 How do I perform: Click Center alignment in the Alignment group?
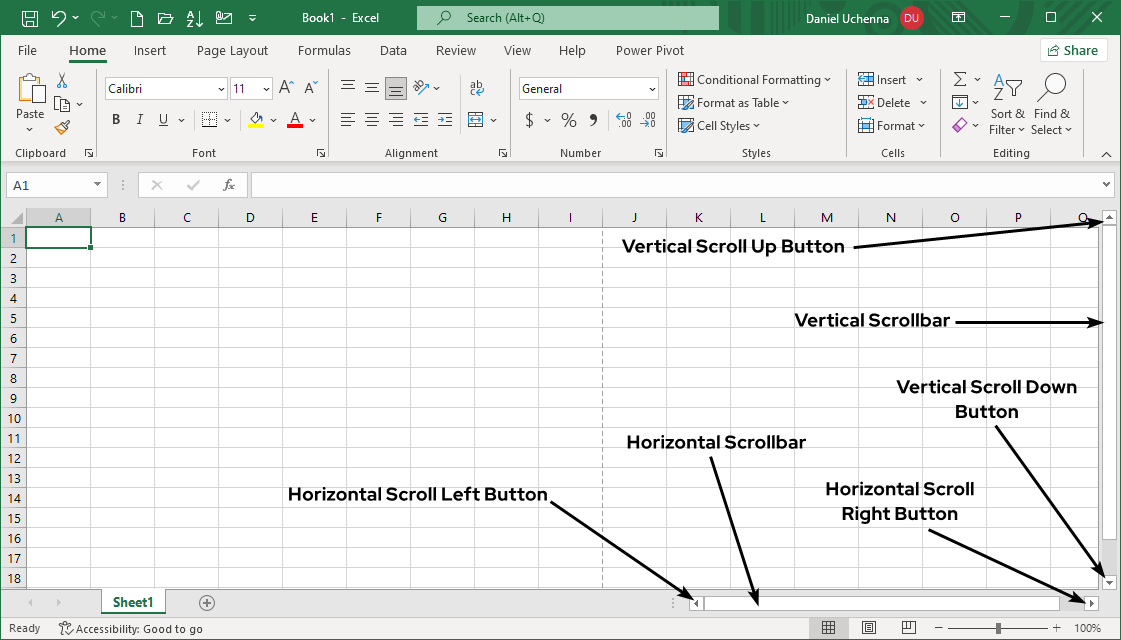(371, 119)
